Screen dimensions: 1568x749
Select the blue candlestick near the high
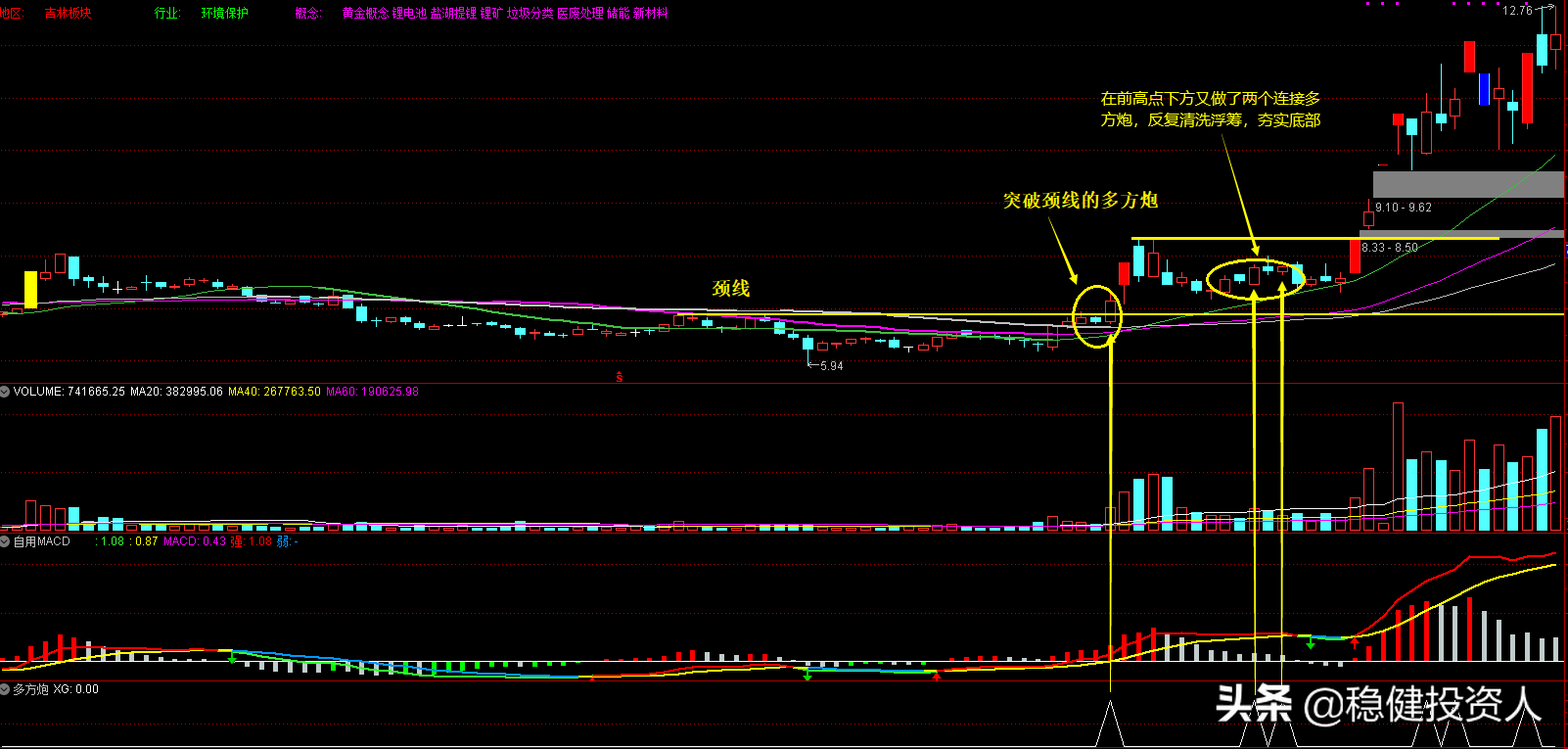1484,89
